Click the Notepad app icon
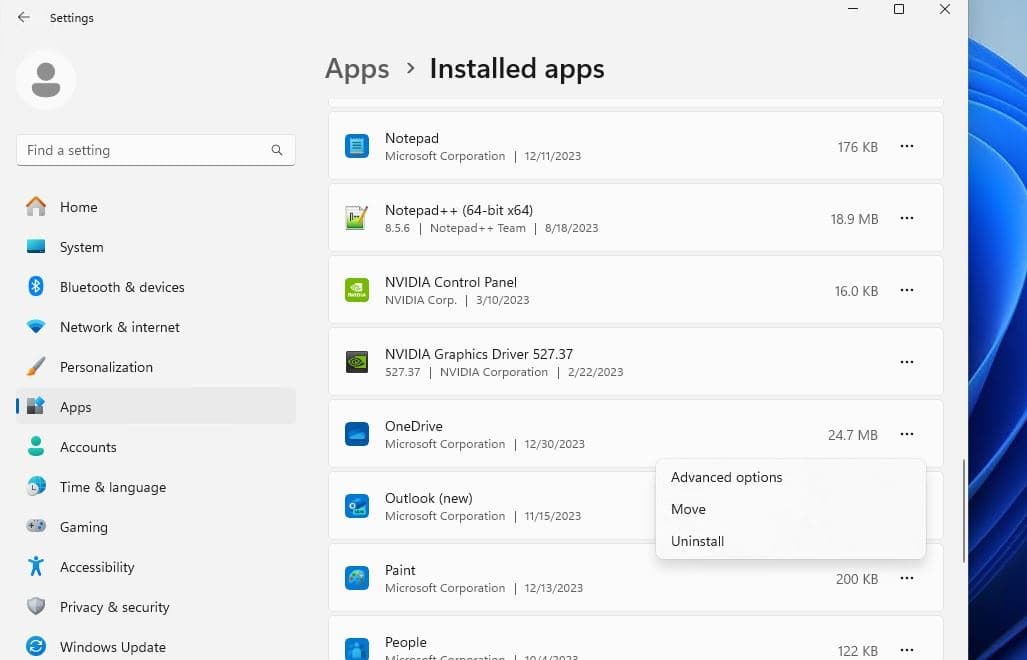Viewport: 1027px width, 660px height. coord(357,146)
